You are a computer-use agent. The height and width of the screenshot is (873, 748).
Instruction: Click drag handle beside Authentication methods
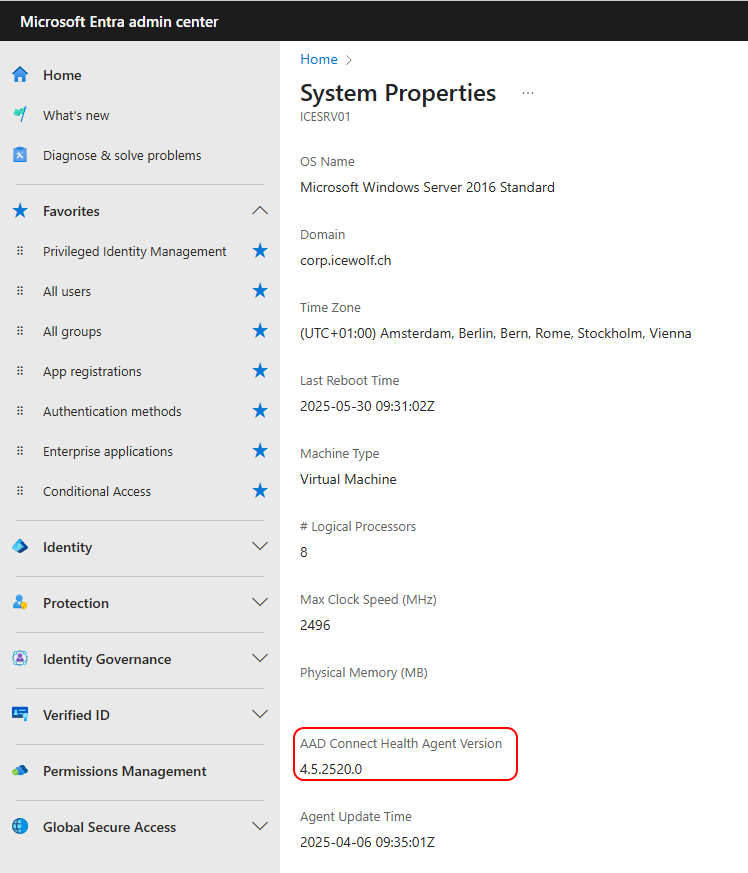(20, 411)
